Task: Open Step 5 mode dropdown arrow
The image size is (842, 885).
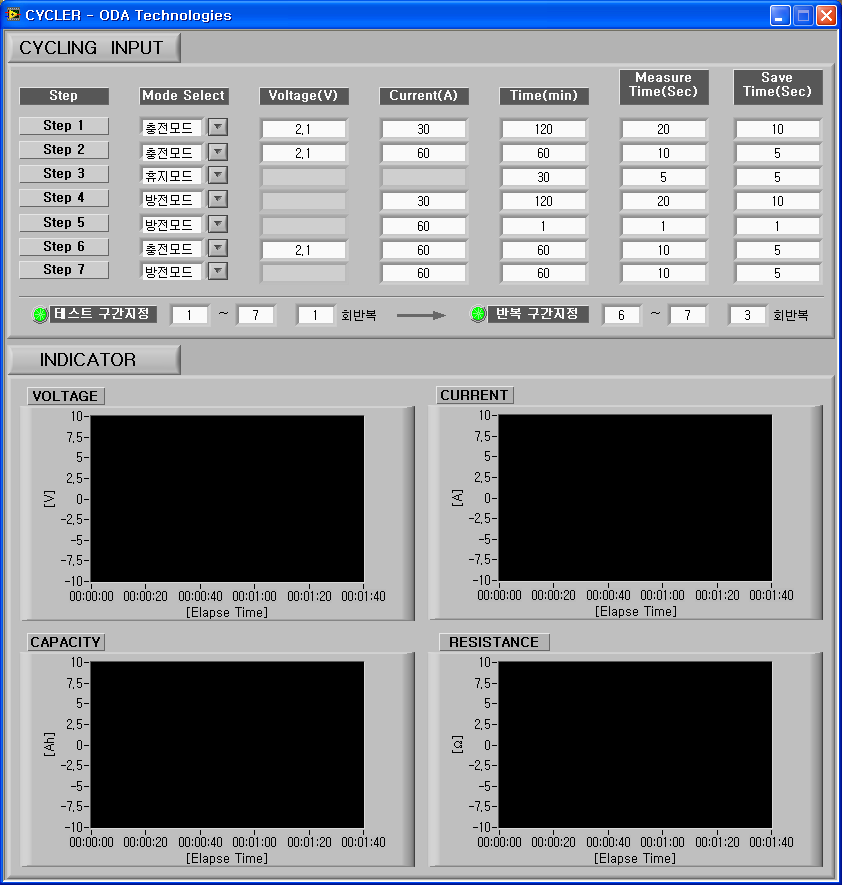Action: click(218, 224)
